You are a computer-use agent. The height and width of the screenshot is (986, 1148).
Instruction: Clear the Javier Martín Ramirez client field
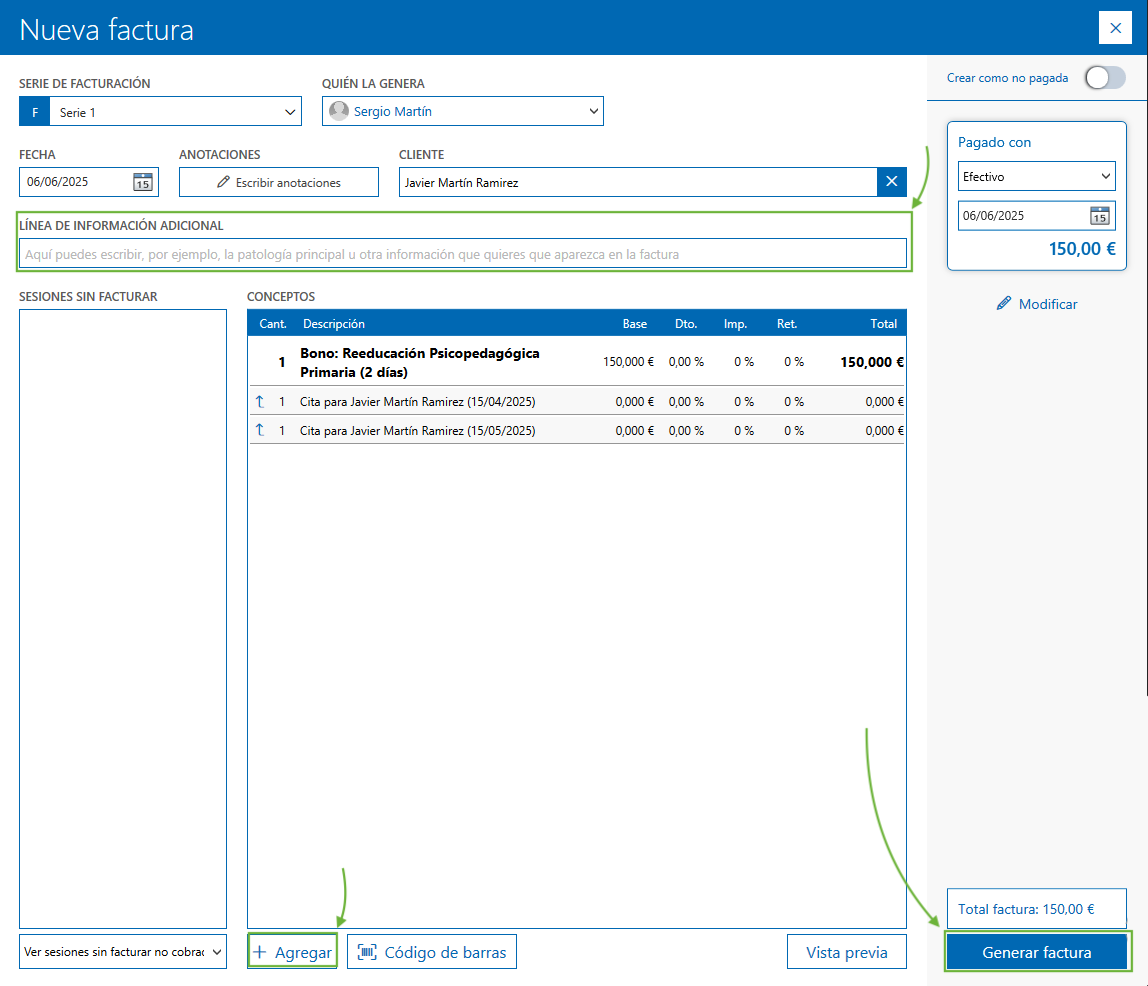point(892,182)
